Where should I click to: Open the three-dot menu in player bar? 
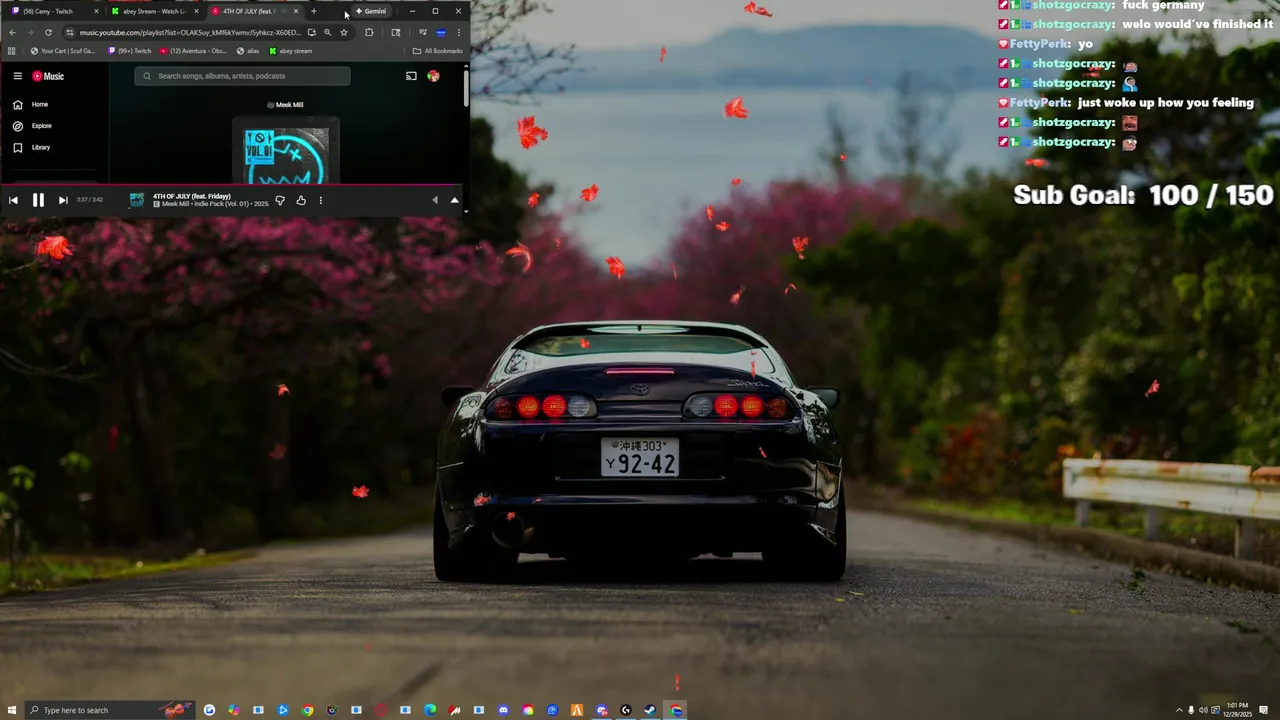point(321,200)
